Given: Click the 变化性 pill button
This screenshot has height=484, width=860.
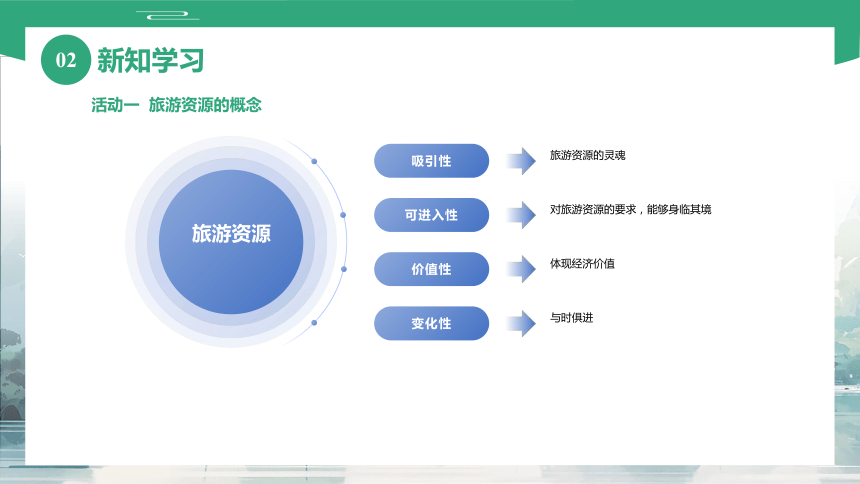Looking at the screenshot, I should coord(431,323).
